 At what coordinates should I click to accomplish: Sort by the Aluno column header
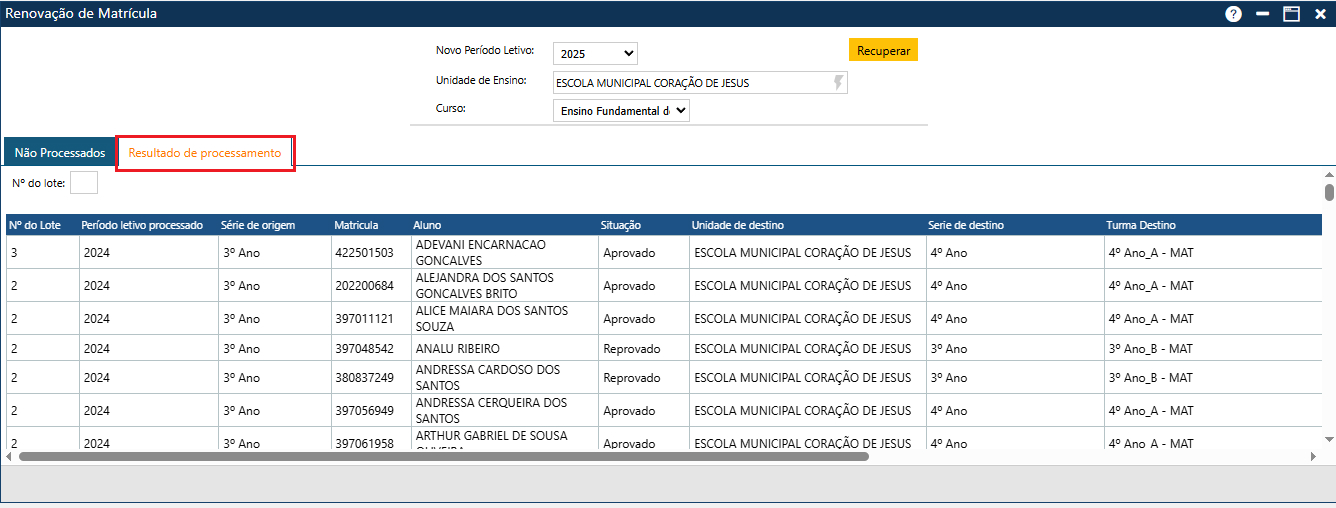pos(428,225)
